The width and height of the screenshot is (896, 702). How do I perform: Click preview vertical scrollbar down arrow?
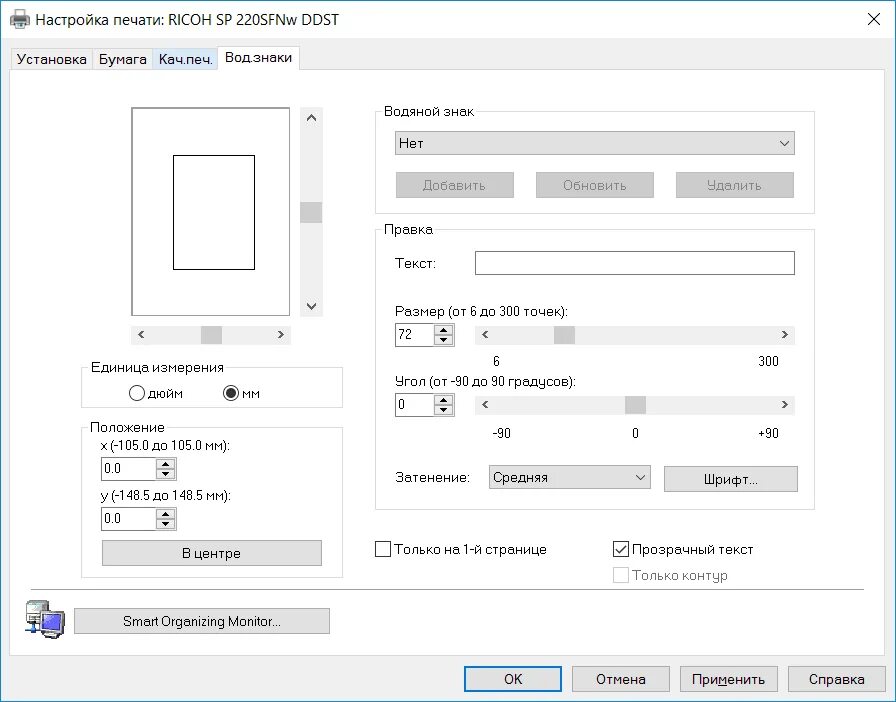[x=311, y=306]
